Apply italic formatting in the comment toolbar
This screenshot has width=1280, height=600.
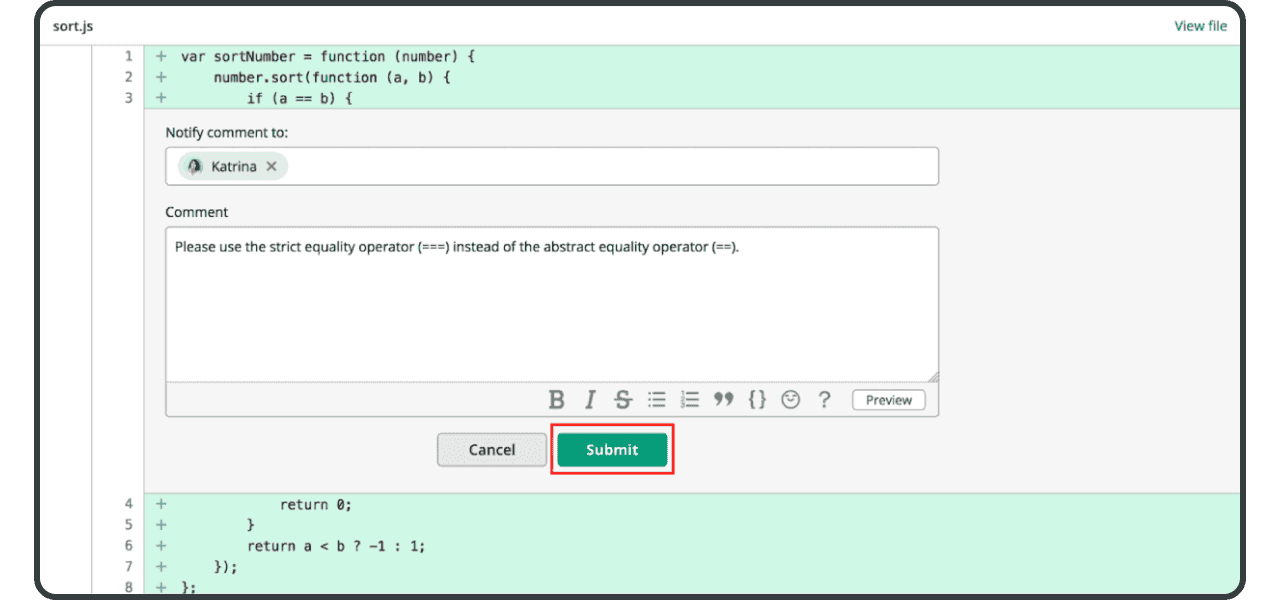(590, 400)
